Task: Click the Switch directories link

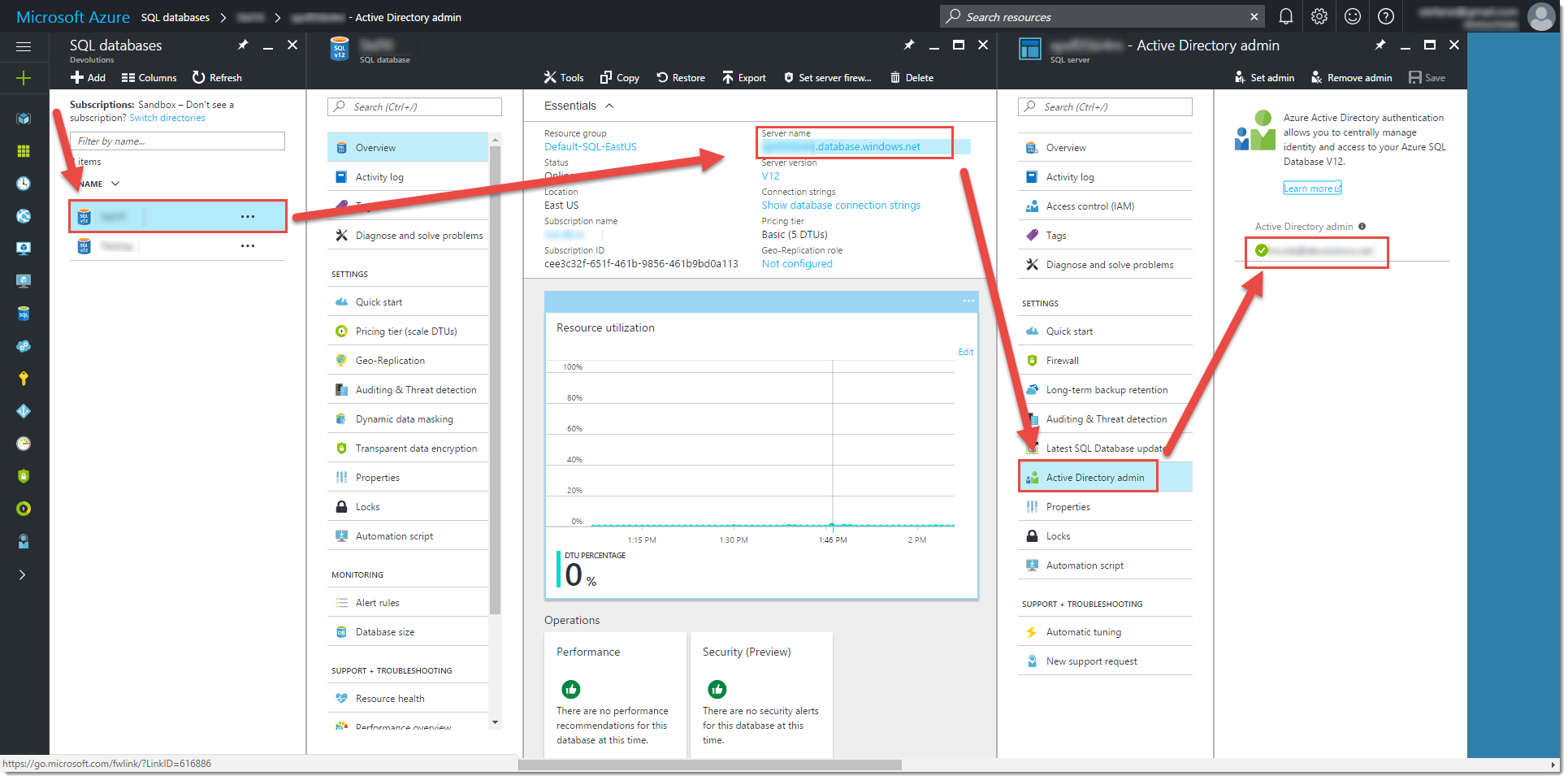Action: pyautogui.click(x=167, y=118)
